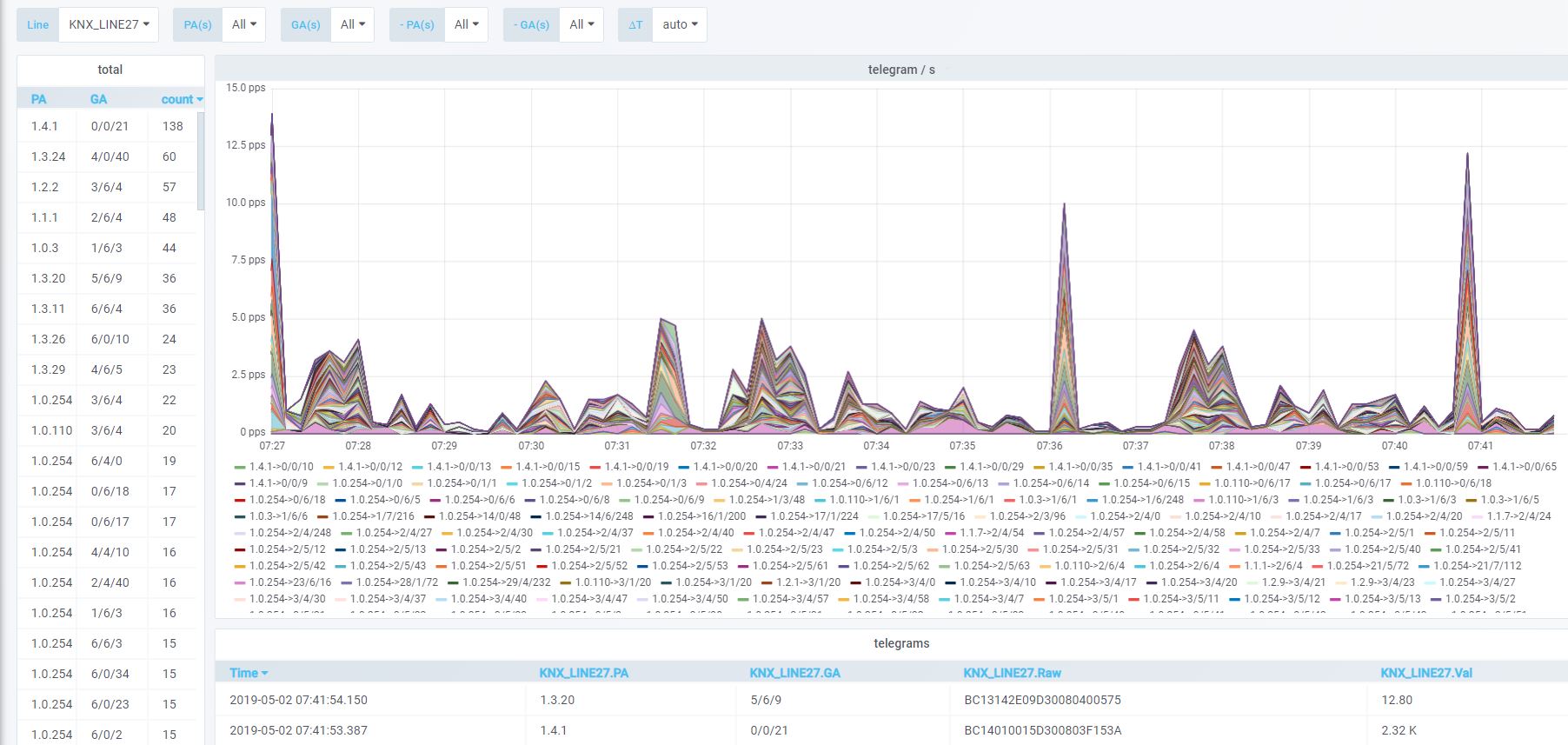Sort by KNX_LINE27.GA column header
Screen dimensions: 1568x745
(x=794, y=673)
